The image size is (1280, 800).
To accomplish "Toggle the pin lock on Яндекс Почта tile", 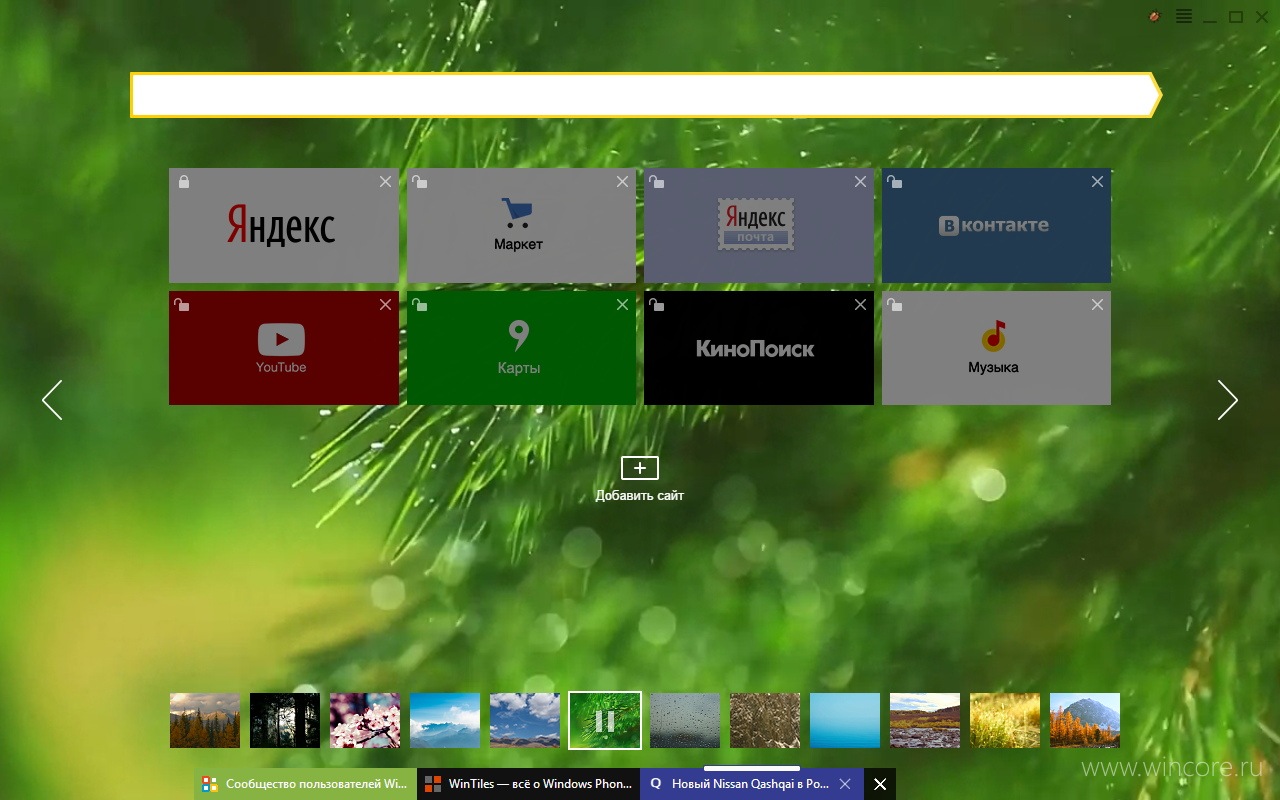I will pyautogui.click(x=657, y=181).
